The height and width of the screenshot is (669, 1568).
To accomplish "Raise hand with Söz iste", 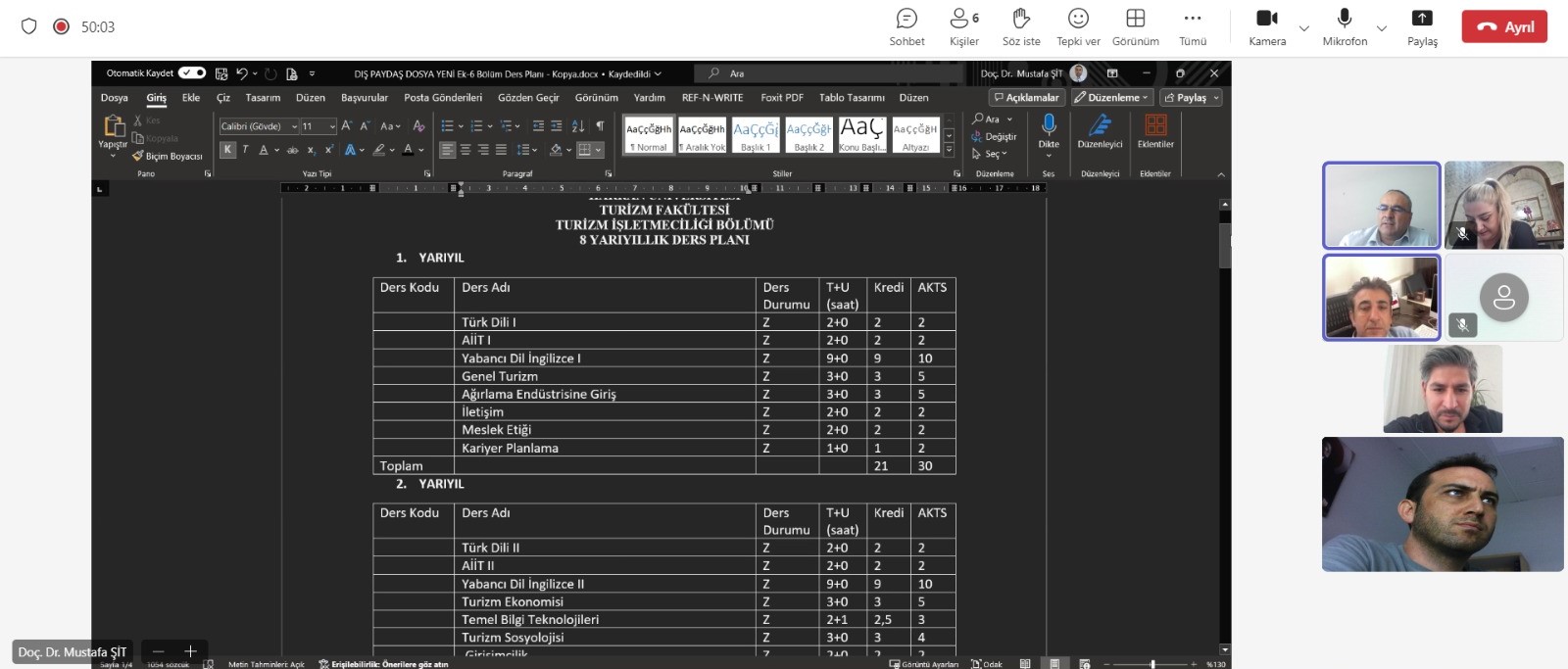I will pos(1021,26).
